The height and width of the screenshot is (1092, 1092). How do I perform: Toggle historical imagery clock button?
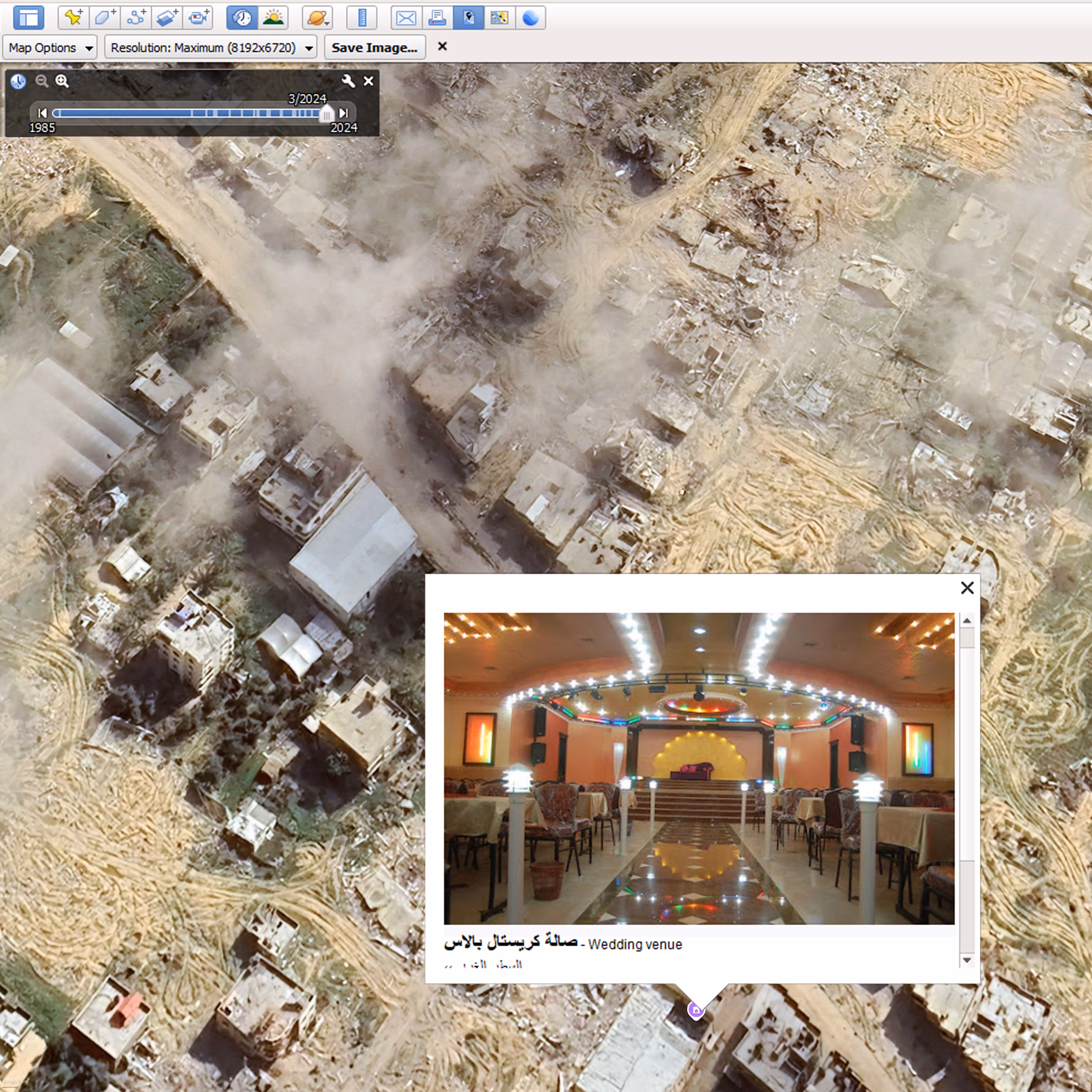click(242, 17)
